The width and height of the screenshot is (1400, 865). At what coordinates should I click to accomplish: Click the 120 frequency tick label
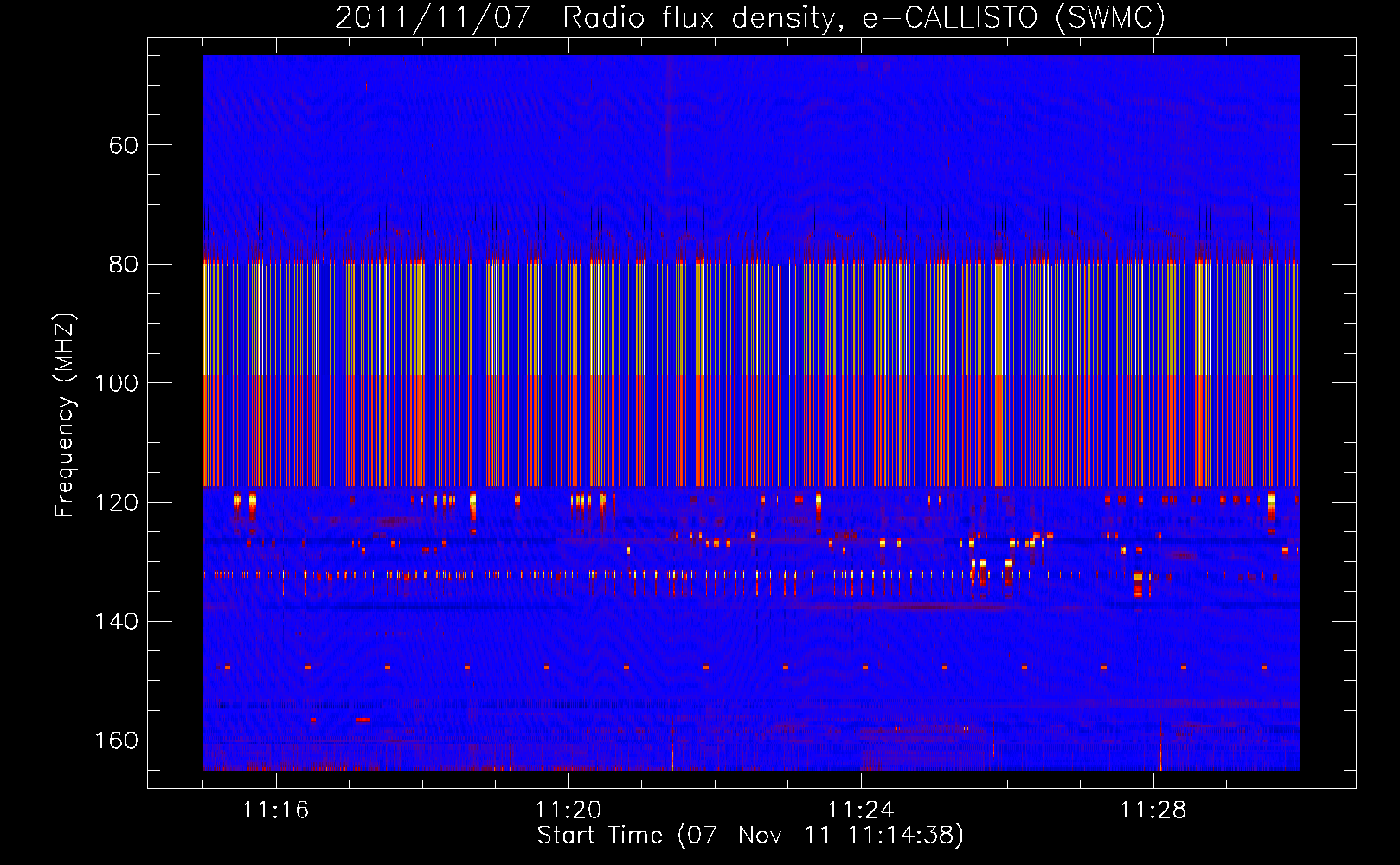pyautogui.click(x=117, y=503)
